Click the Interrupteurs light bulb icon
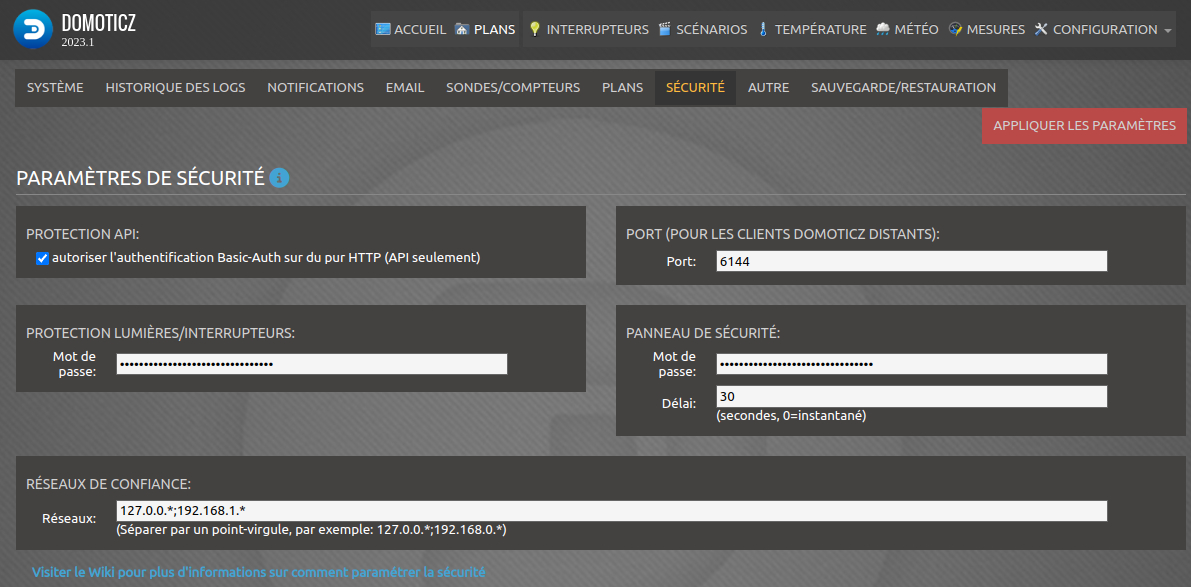1191x587 pixels. pyautogui.click(x=535, y=29)
